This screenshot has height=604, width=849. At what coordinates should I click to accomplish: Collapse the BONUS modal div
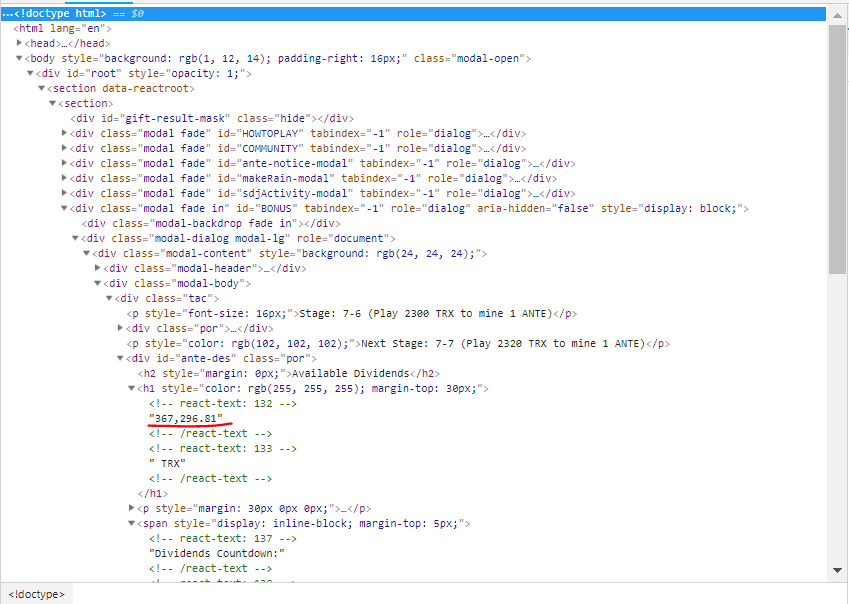click(x=64, y=208)
